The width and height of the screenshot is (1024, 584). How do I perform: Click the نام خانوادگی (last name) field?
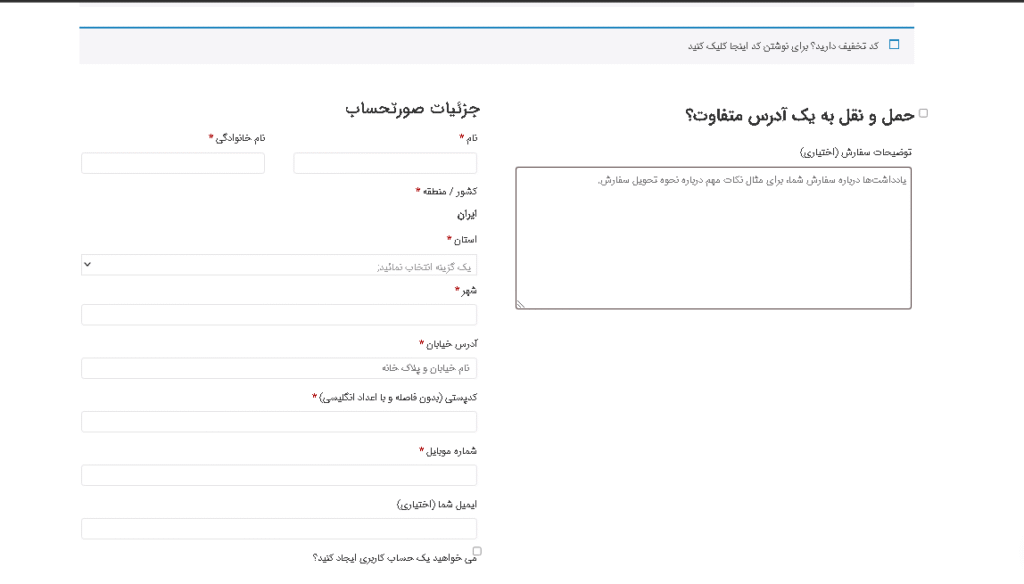[172, 161]
